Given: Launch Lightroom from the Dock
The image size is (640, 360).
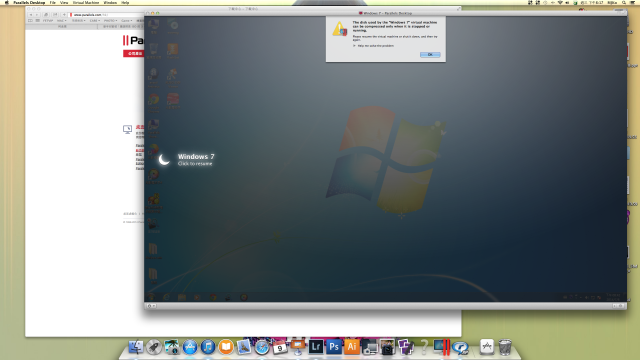Looking at the screenshot, I should point(316,347).
